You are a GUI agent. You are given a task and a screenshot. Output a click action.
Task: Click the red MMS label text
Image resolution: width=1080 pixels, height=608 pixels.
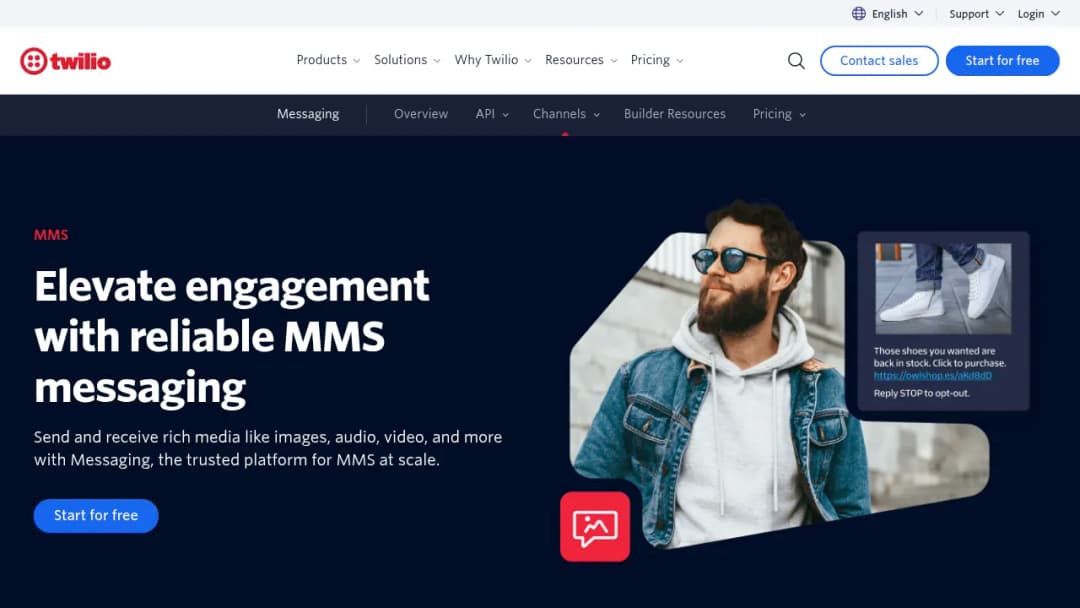[51, 235]
